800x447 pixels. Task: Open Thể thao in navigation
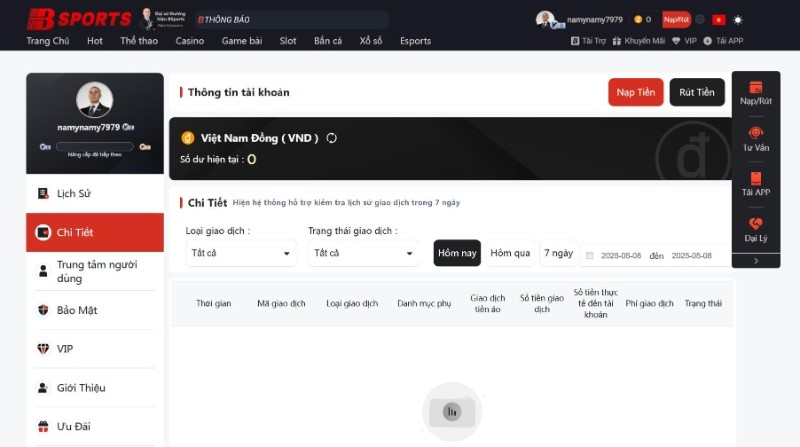tap(139, 41)
